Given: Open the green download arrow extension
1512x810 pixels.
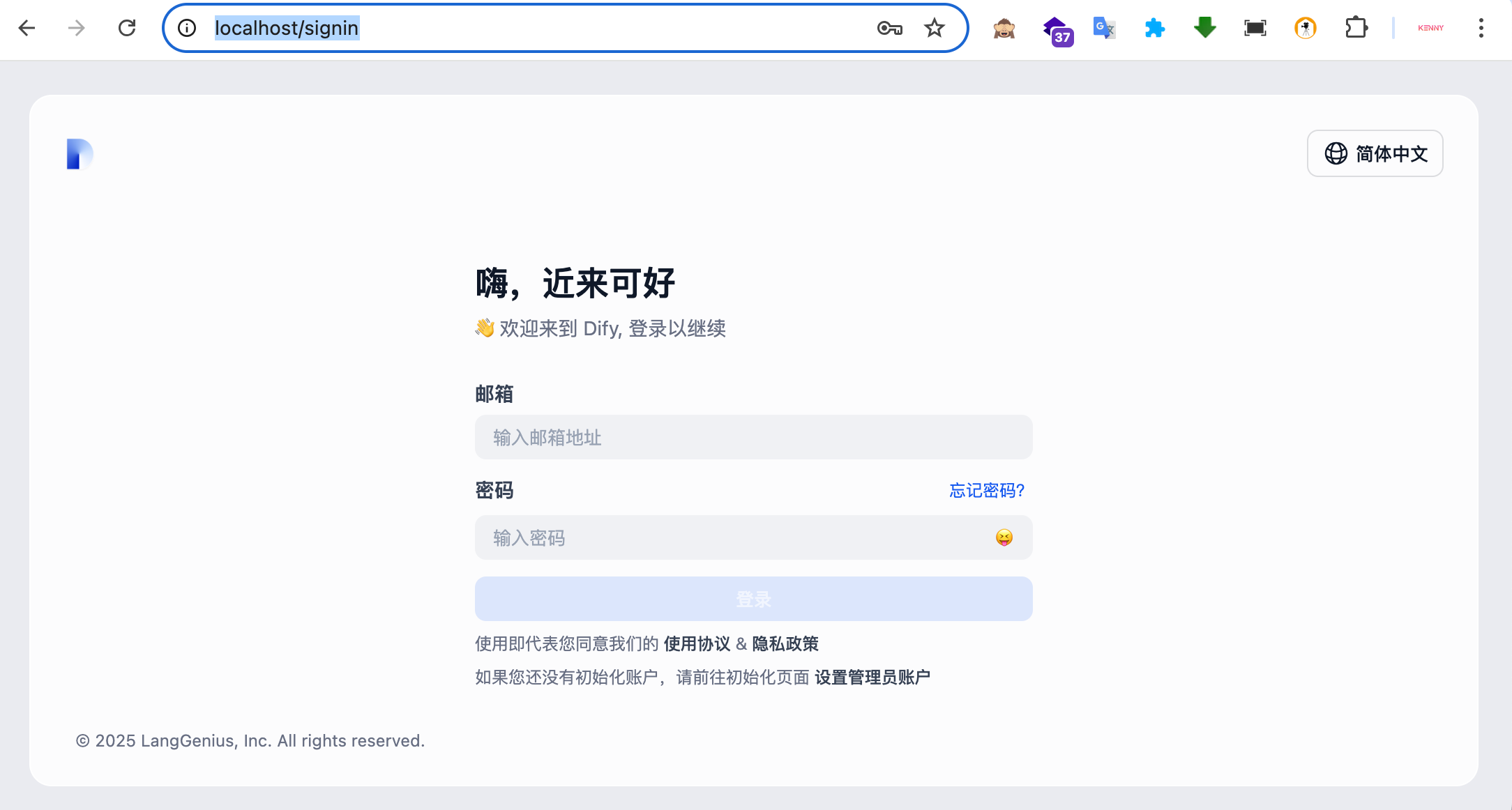Looking at the screenshot, I should 1205,28.
